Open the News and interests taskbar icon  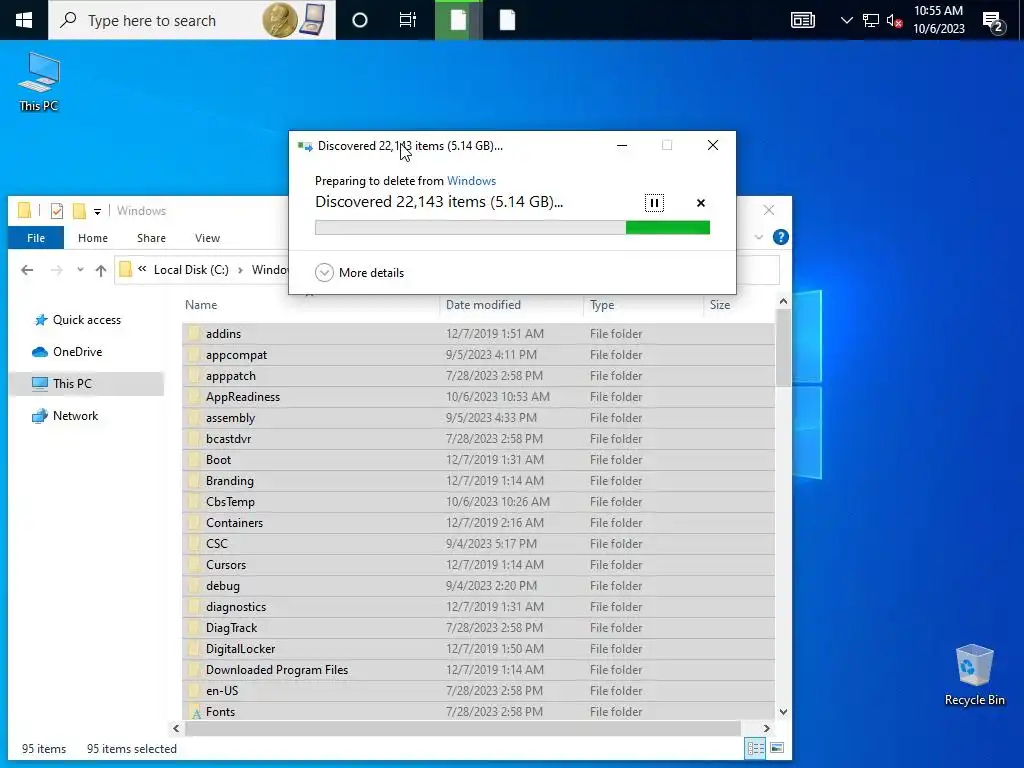pyautogui.click(x=803, y=20)
